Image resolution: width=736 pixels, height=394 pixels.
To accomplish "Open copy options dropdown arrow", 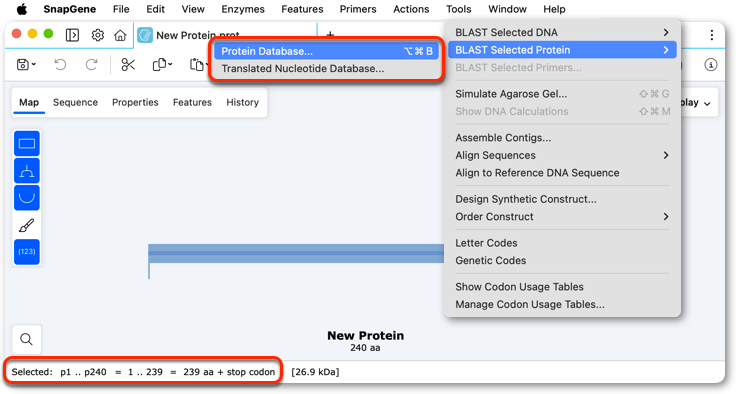I will [170, 64].
